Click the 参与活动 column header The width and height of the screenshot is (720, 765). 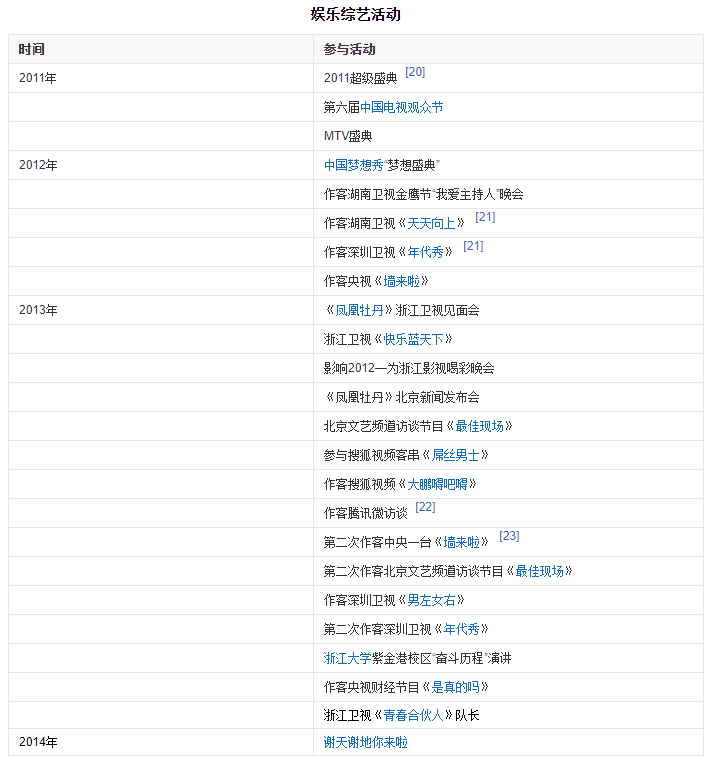pos(349,49)
